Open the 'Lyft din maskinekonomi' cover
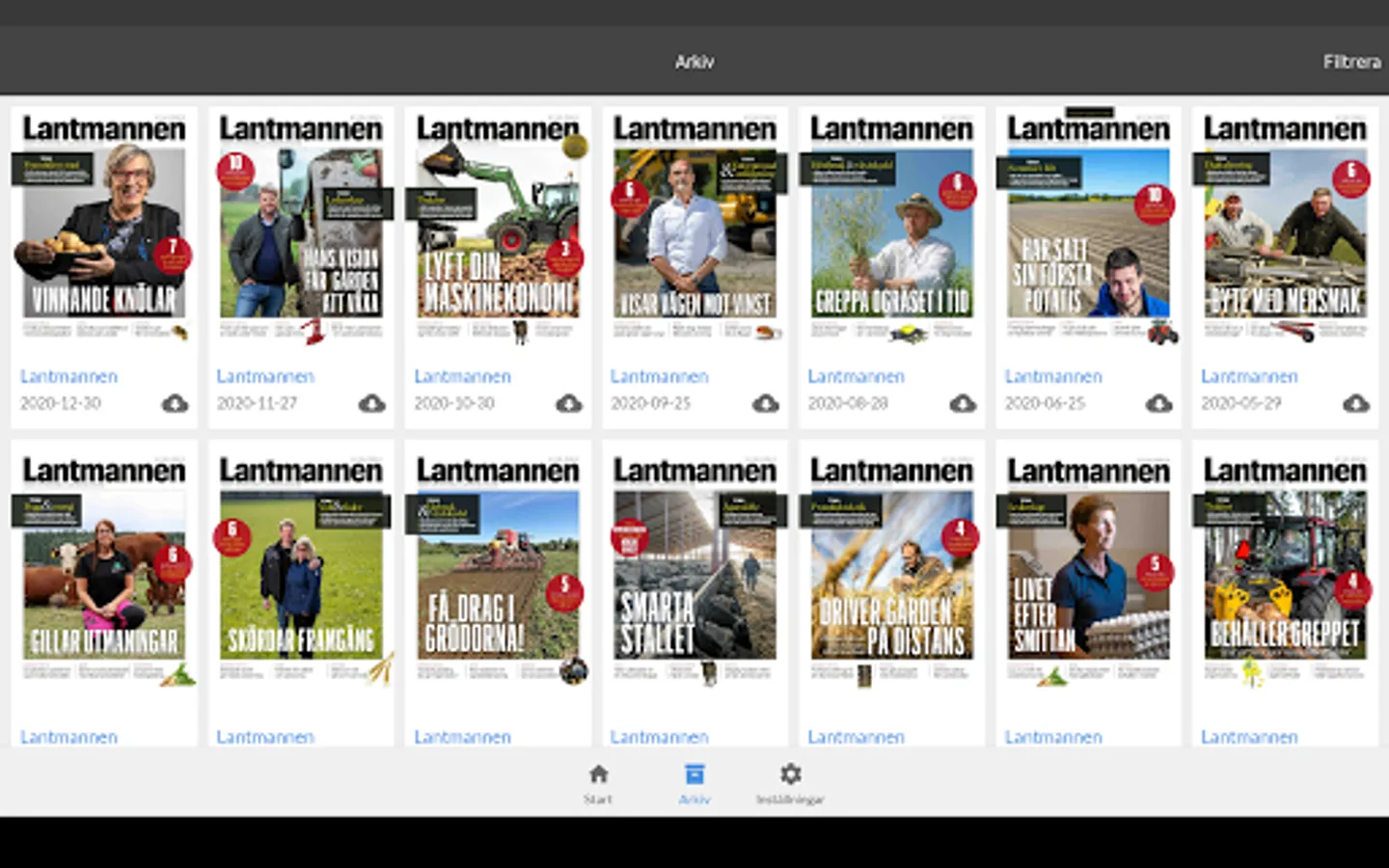Image resolution: width=1389 pixels, height=868 pixels. 498,229
